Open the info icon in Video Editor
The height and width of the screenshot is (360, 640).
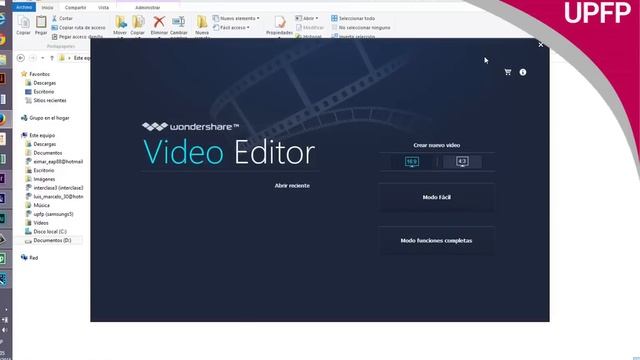[523, 72]
